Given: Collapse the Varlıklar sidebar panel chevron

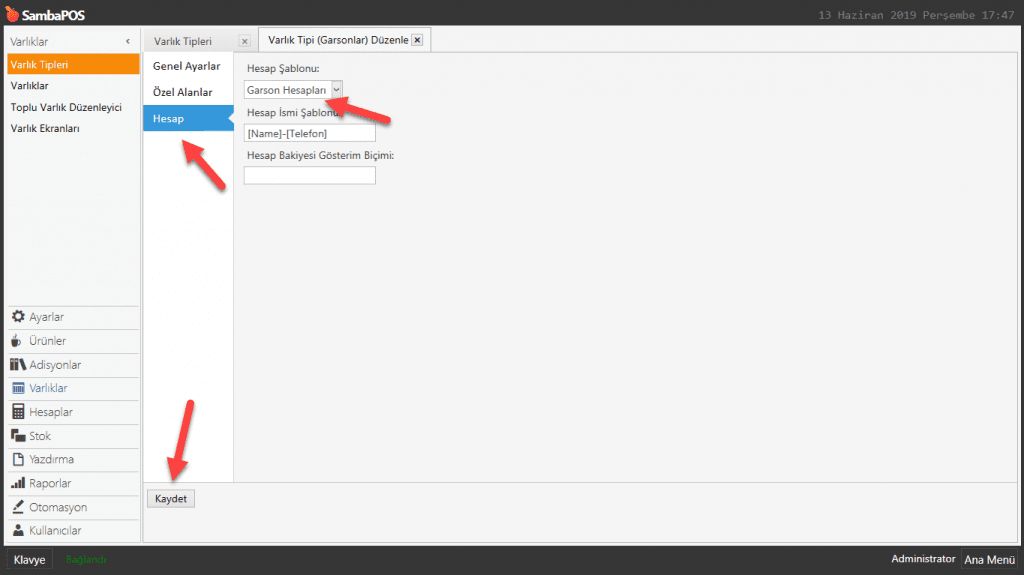Looking at the screenshot, I should (x=127, y=41).
